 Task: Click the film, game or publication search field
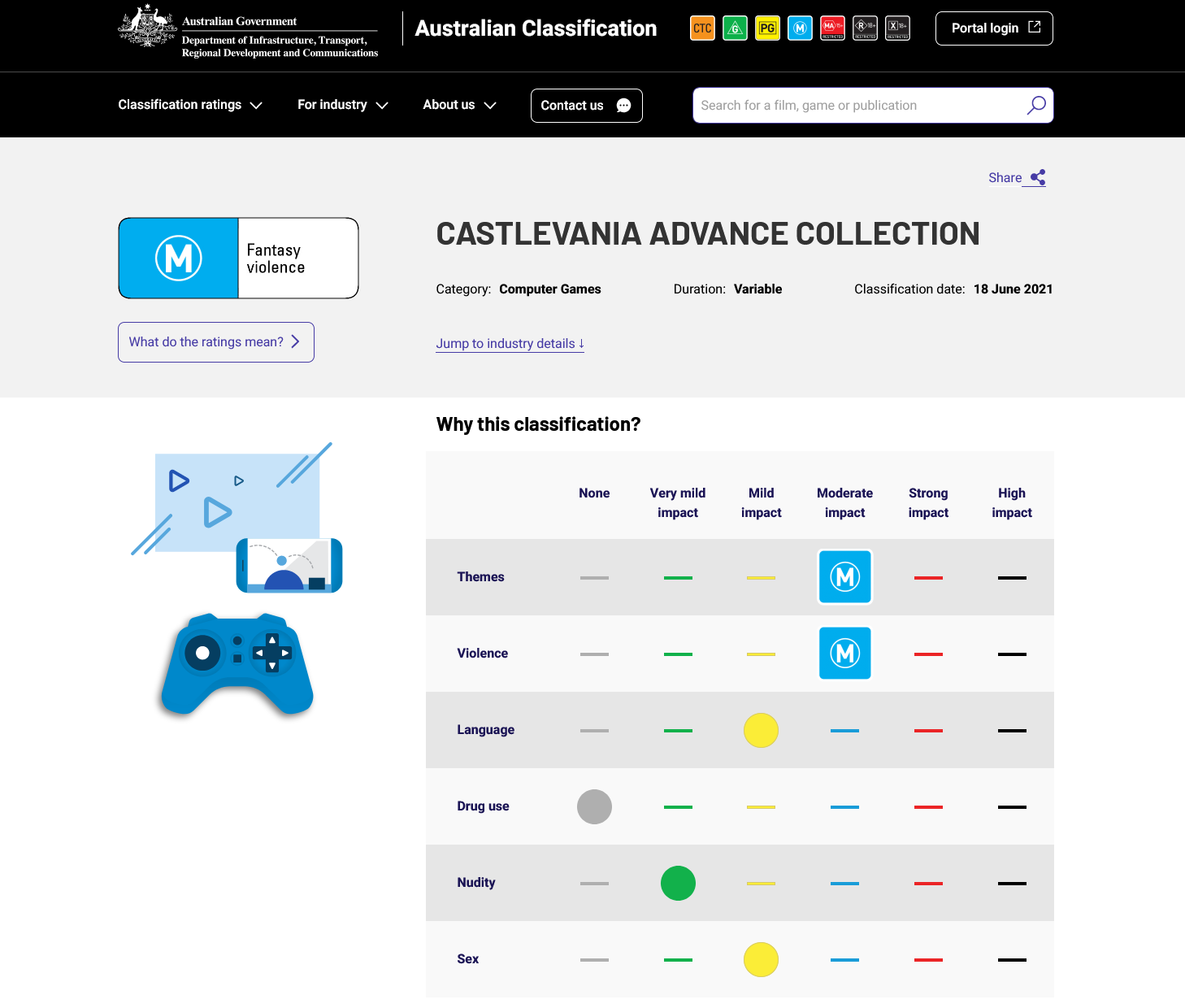point(857,106)
